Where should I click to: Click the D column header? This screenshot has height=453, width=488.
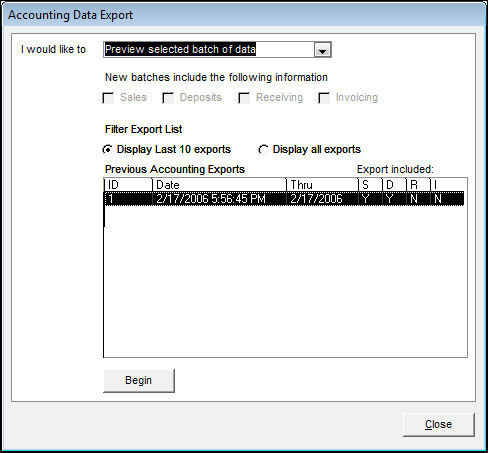click(394, 185)
